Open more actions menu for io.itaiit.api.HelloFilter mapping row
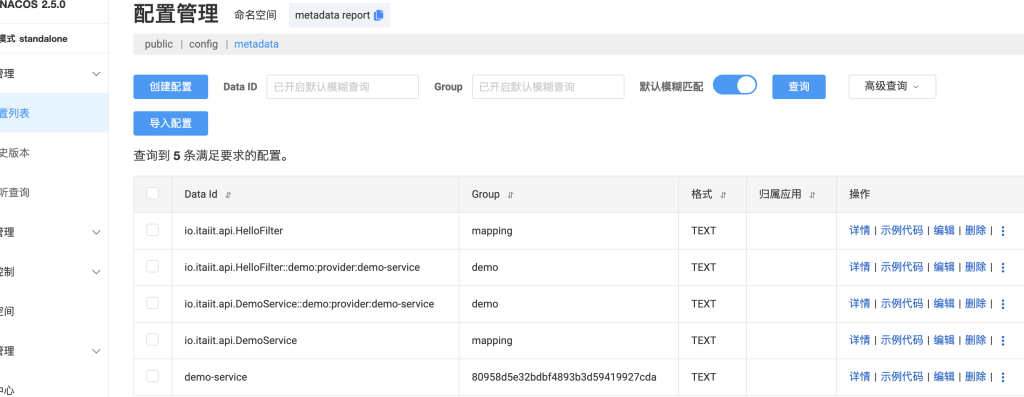Image resolution: width=1024 pixels, height=397 pixels. 1003,230
